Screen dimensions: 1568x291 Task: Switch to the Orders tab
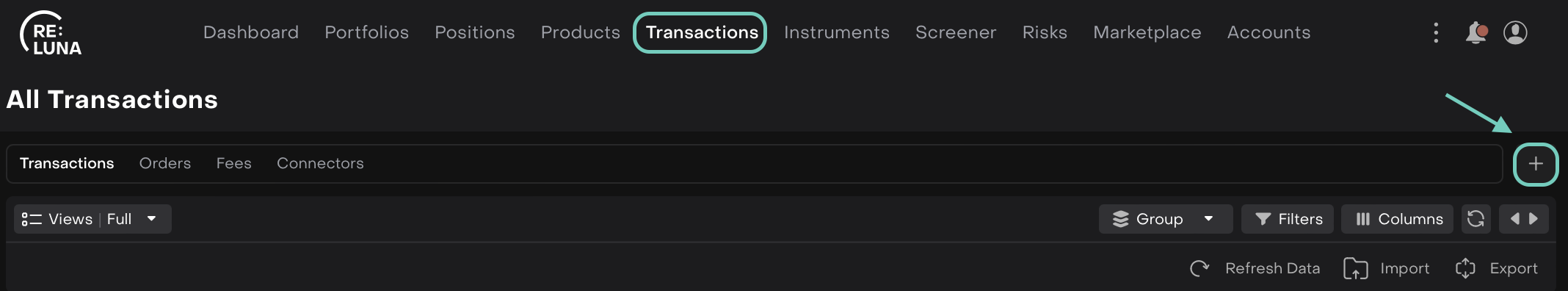pos(165,163)
